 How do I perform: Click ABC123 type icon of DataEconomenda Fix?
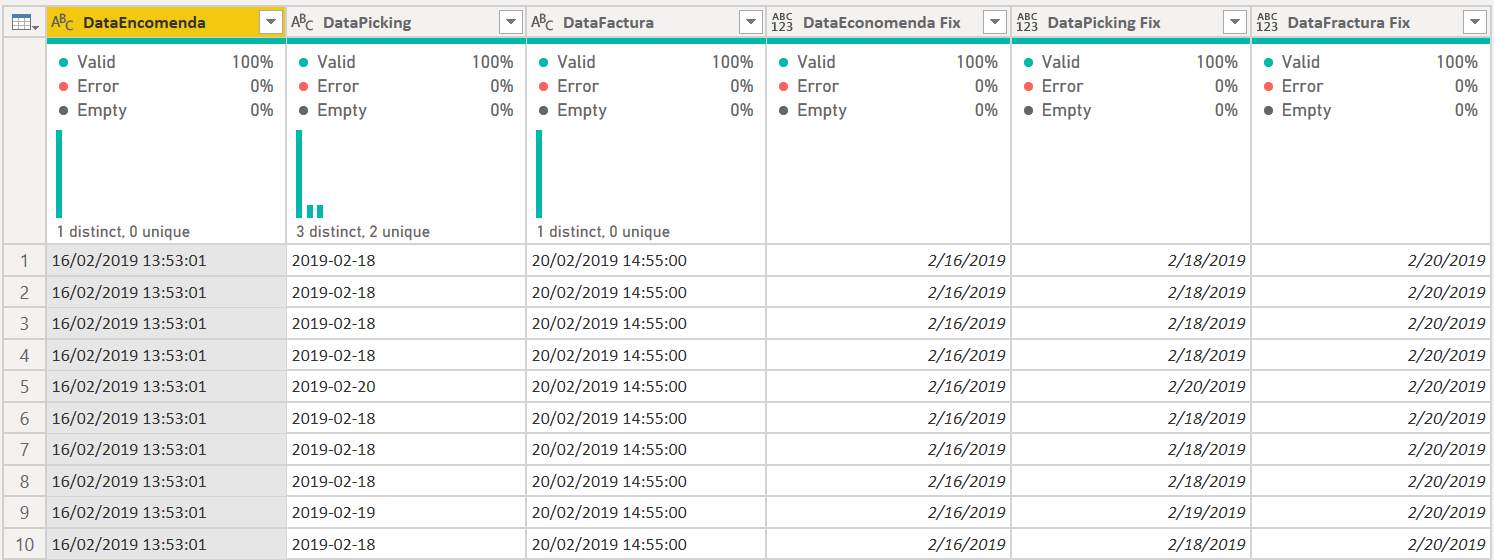[782, 22]
